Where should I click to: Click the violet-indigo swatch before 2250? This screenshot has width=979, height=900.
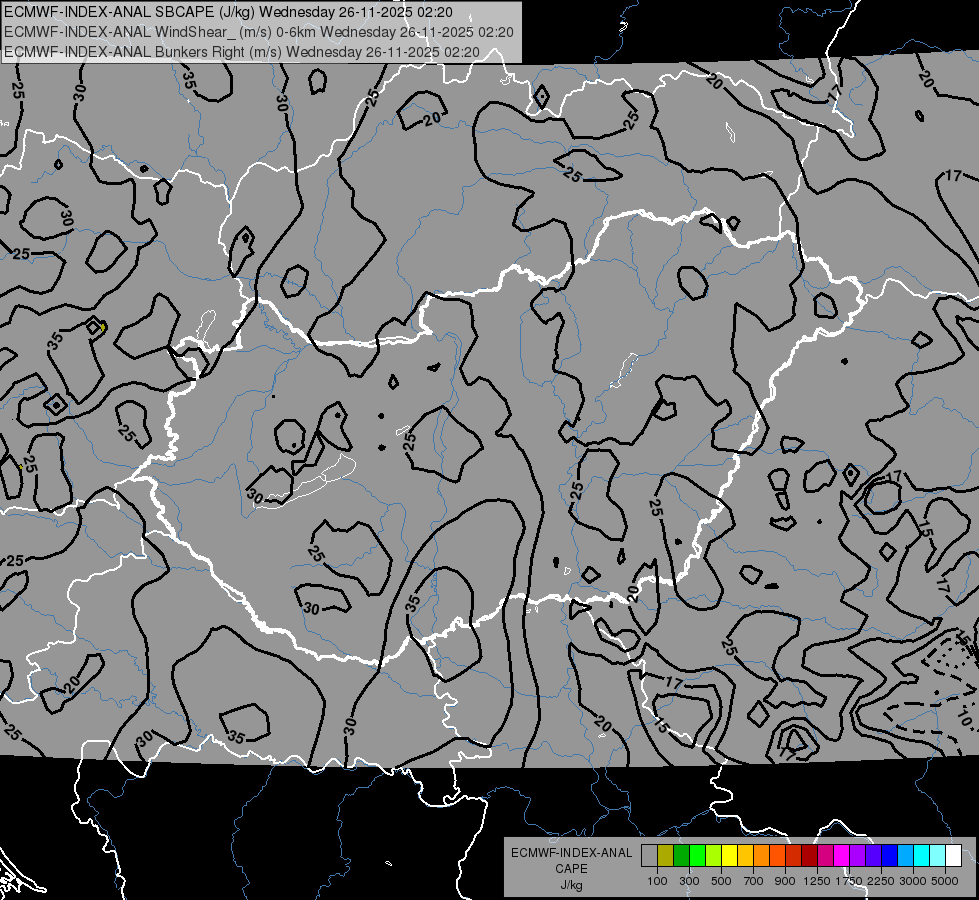point(873,855)
